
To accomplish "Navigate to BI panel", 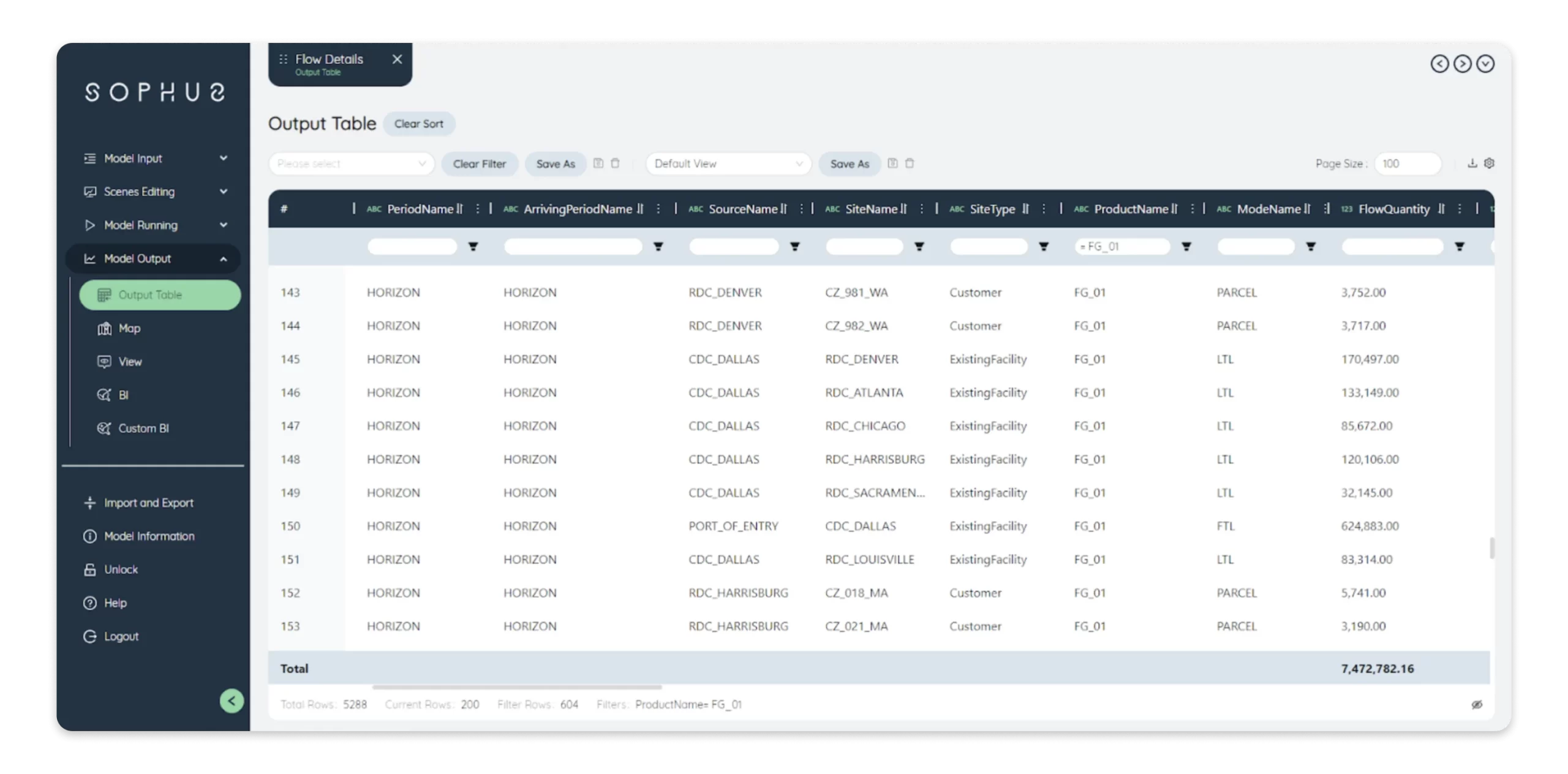I will pos(122,394).
